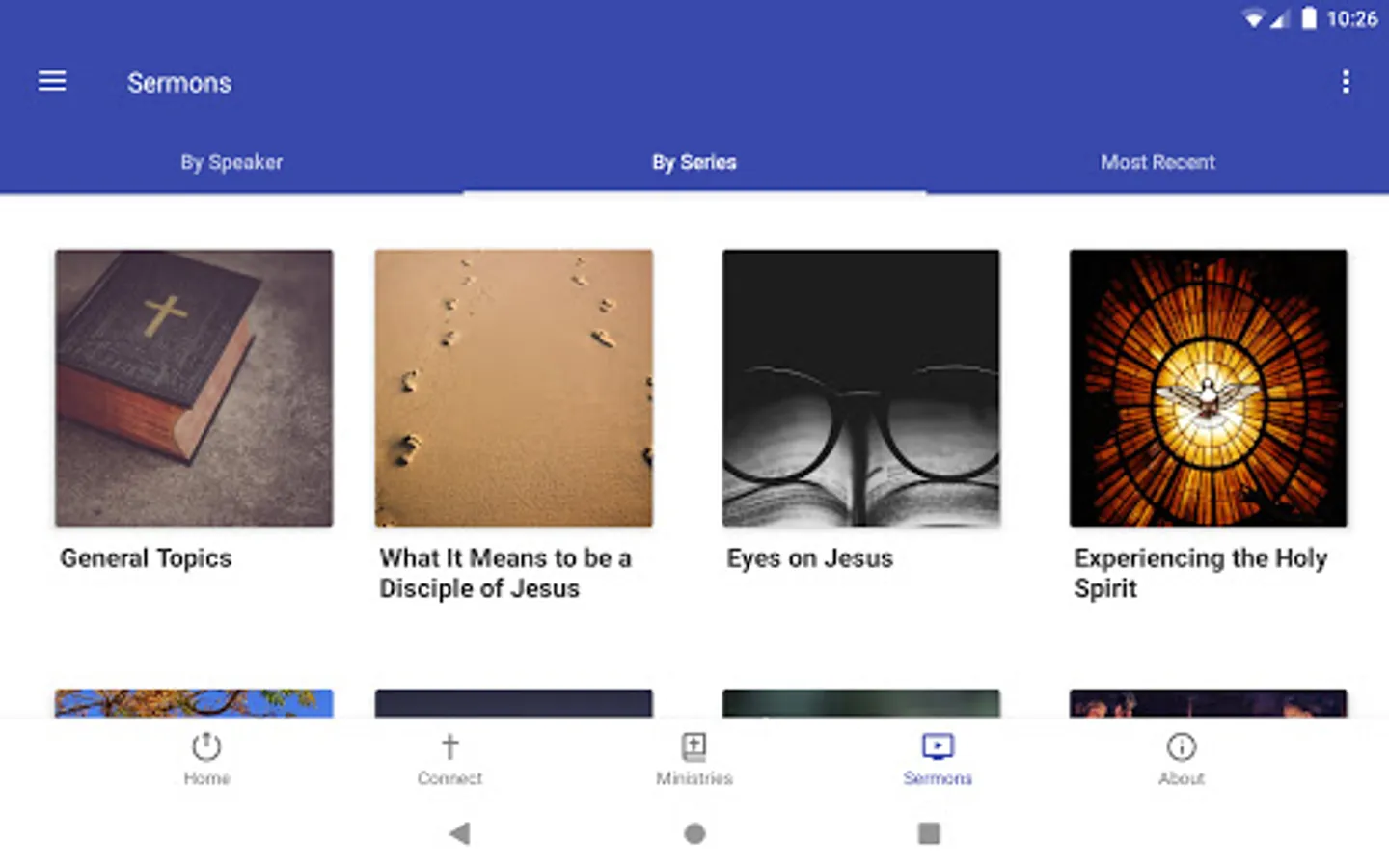The height and width of the screenshot is (868, 1389).
Task: Tap the Home icon in bottom navigation
Action: click(x=206, y=747)
